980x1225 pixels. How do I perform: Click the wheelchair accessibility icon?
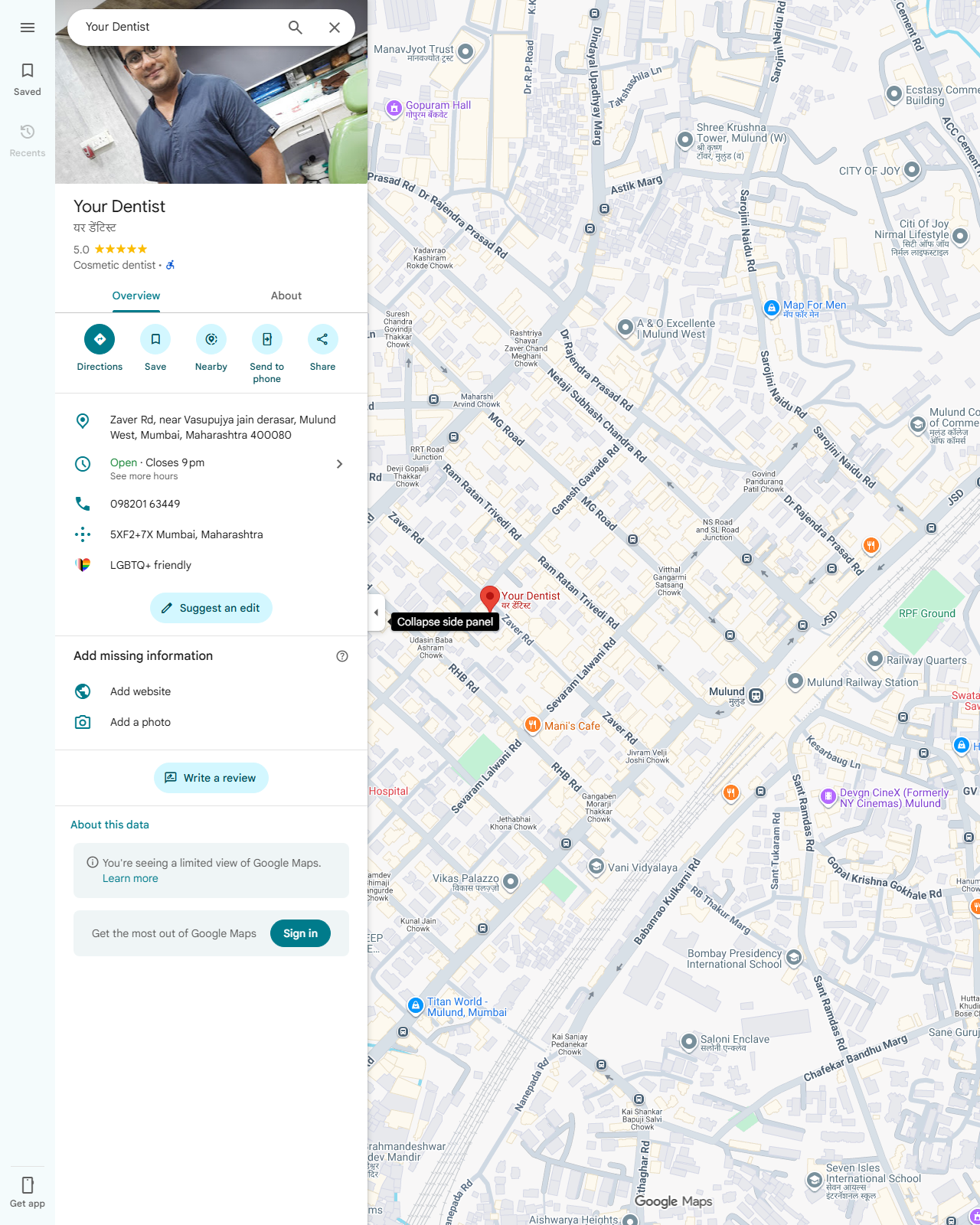point(171,265)
